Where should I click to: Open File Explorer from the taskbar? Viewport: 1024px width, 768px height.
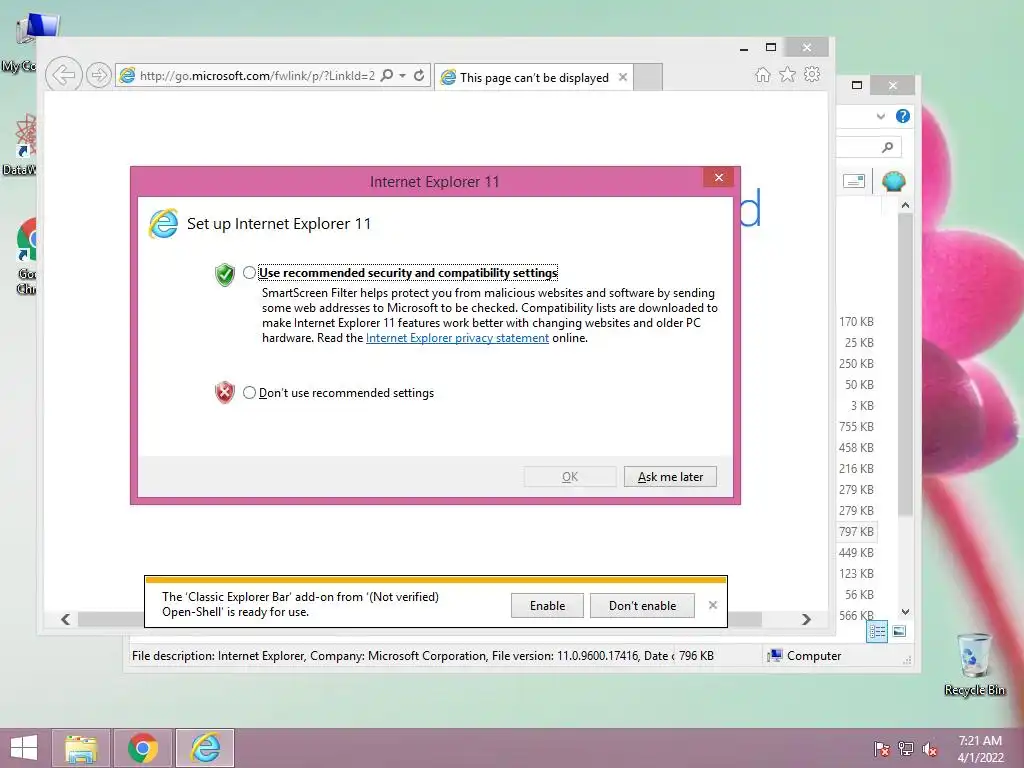click(x=81, y=748)
